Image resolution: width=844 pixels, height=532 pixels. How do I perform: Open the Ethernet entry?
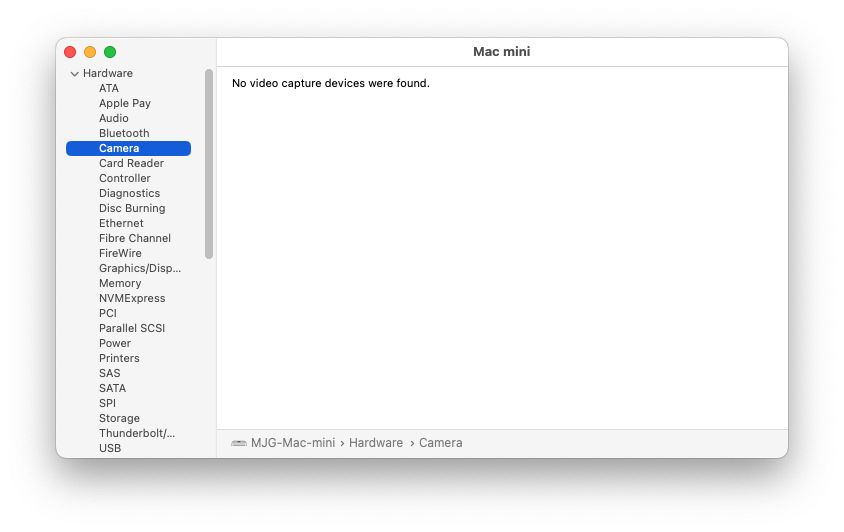pos(121,223)
